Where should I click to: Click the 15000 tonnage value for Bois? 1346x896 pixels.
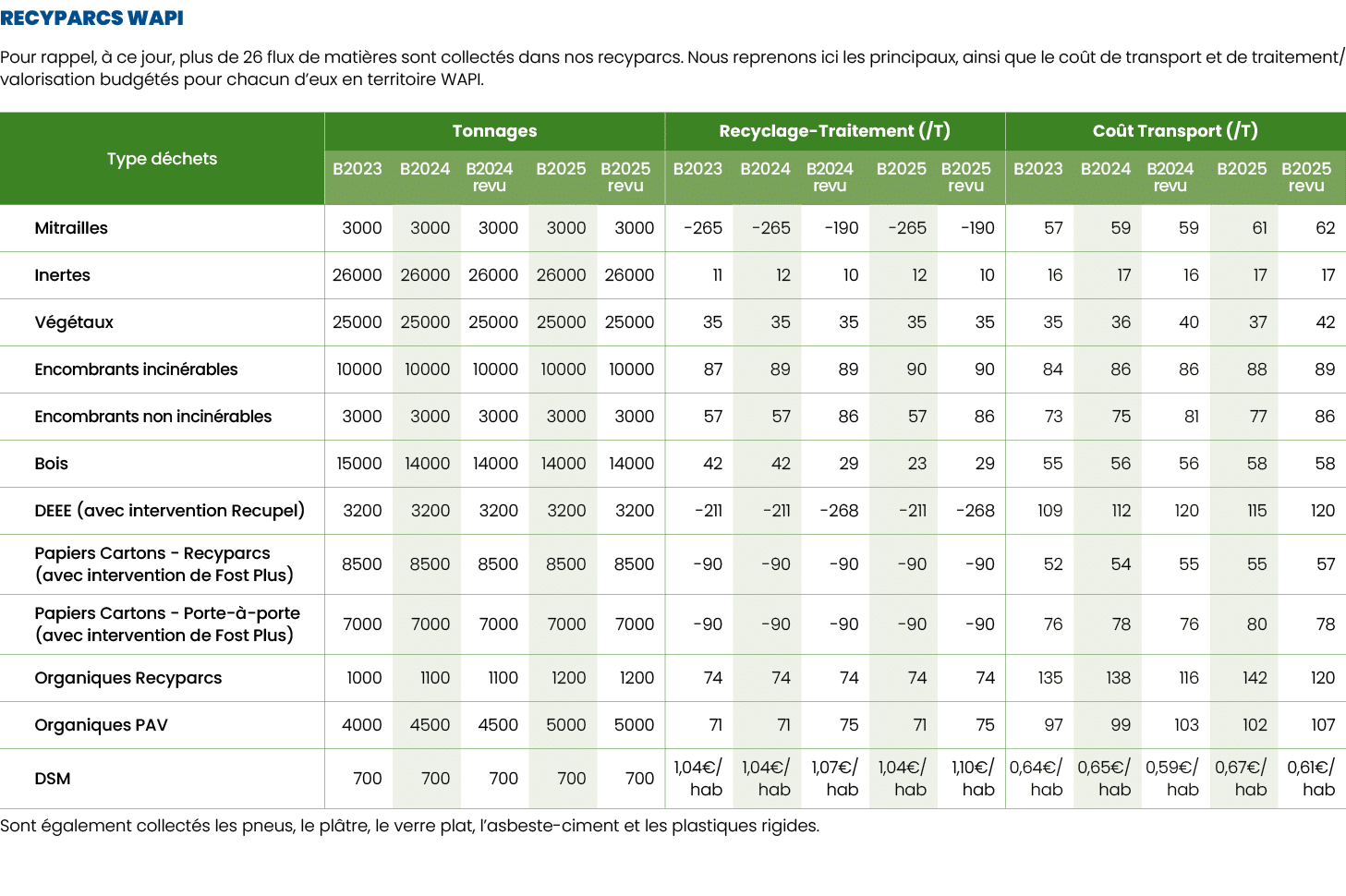pos(358,464)
